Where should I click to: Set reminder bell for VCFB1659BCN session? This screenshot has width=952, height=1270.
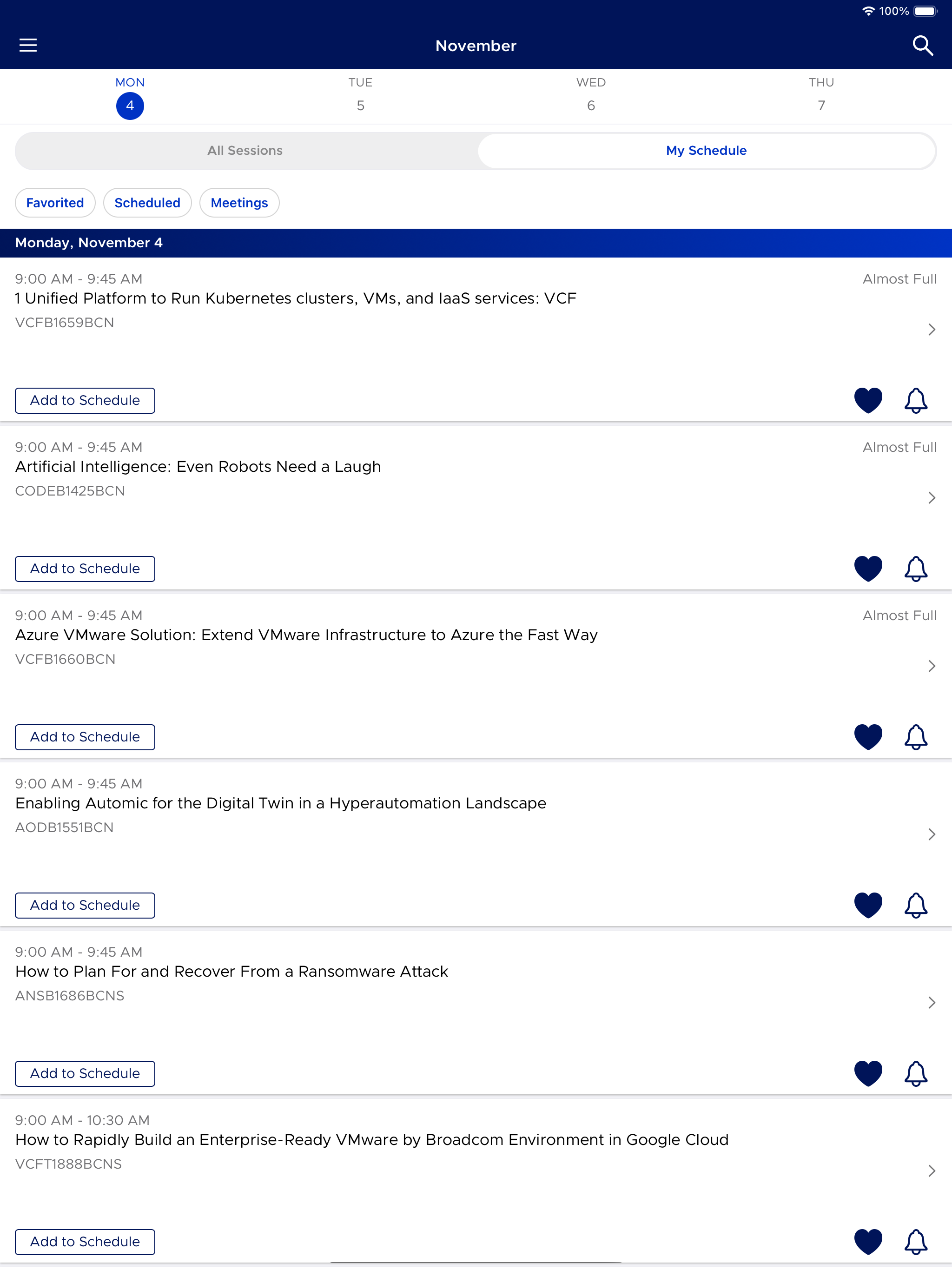pyautogui.click(x=915, y=400)
